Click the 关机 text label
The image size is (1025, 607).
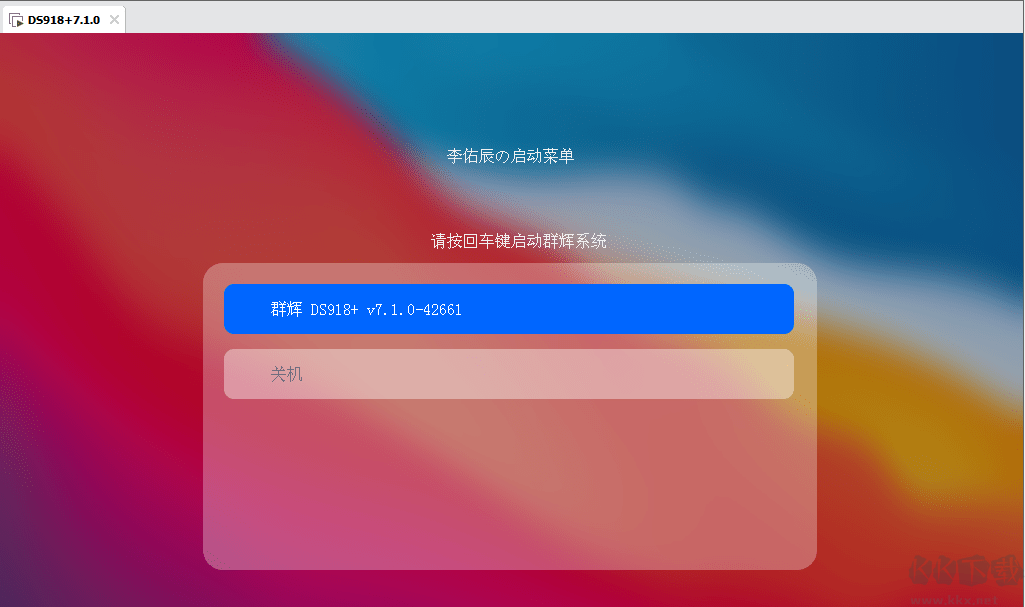click(x=286, y=374)
